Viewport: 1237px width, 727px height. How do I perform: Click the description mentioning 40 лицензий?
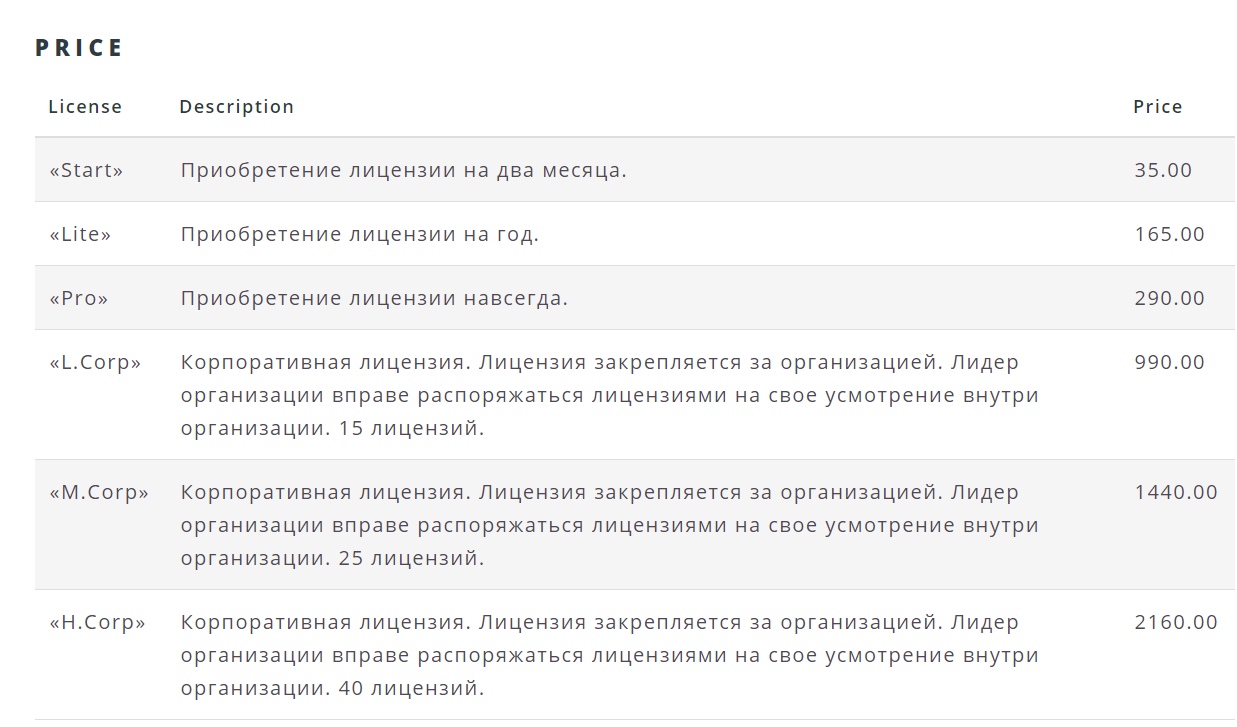click(x=610, y=655)
